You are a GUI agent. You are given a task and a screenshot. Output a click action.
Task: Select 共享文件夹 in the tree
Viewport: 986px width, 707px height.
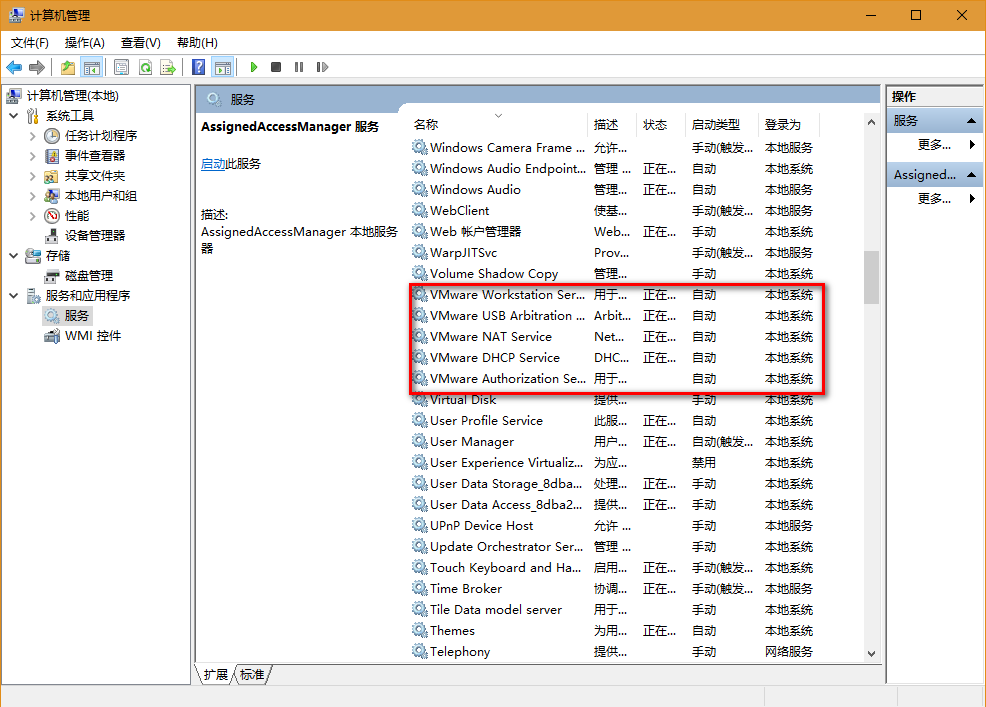[x=94, y=176]
